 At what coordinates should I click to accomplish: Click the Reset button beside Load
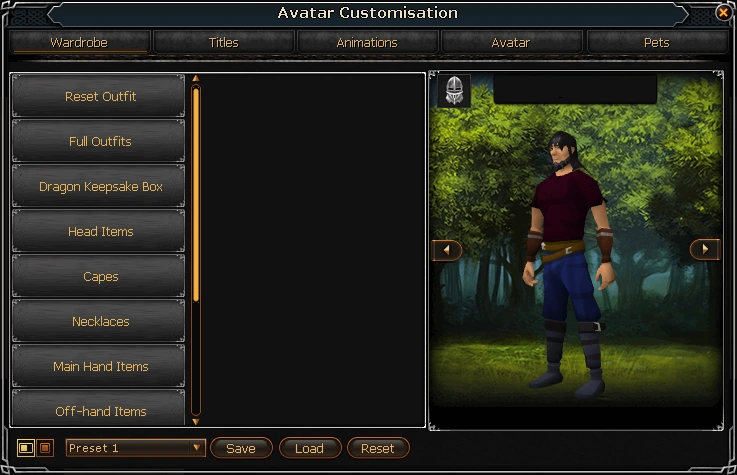tap(378, 448)
